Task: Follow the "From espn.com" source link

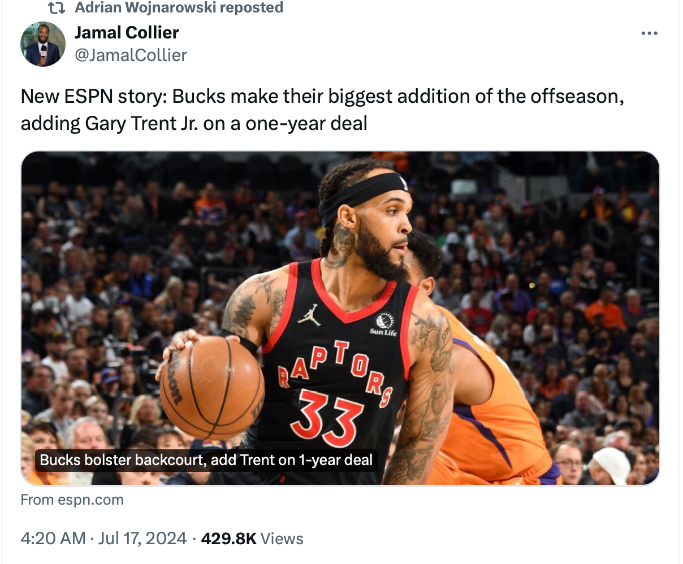Action: point(72,500)
